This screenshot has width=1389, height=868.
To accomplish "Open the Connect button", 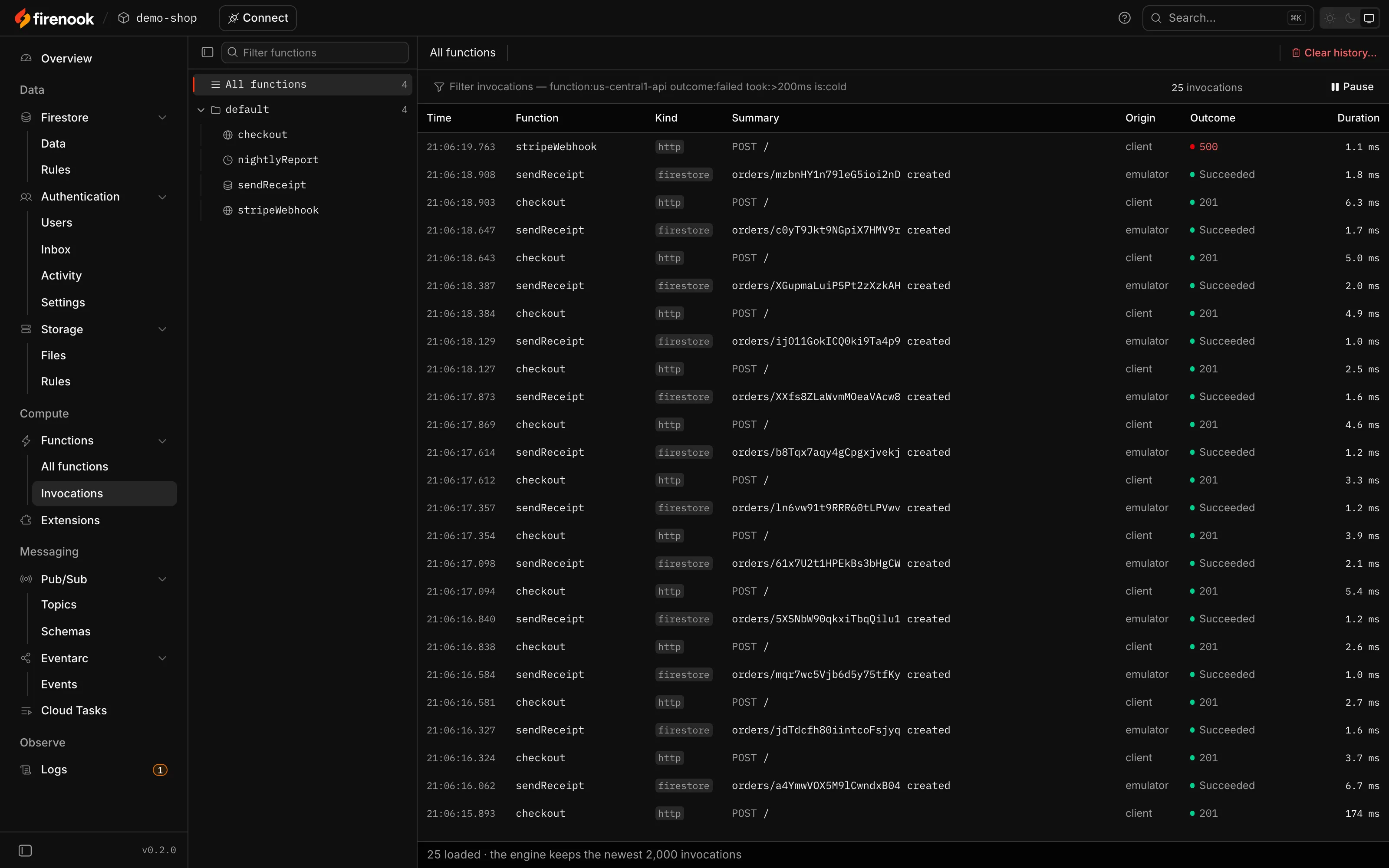I will coord(258,18).
